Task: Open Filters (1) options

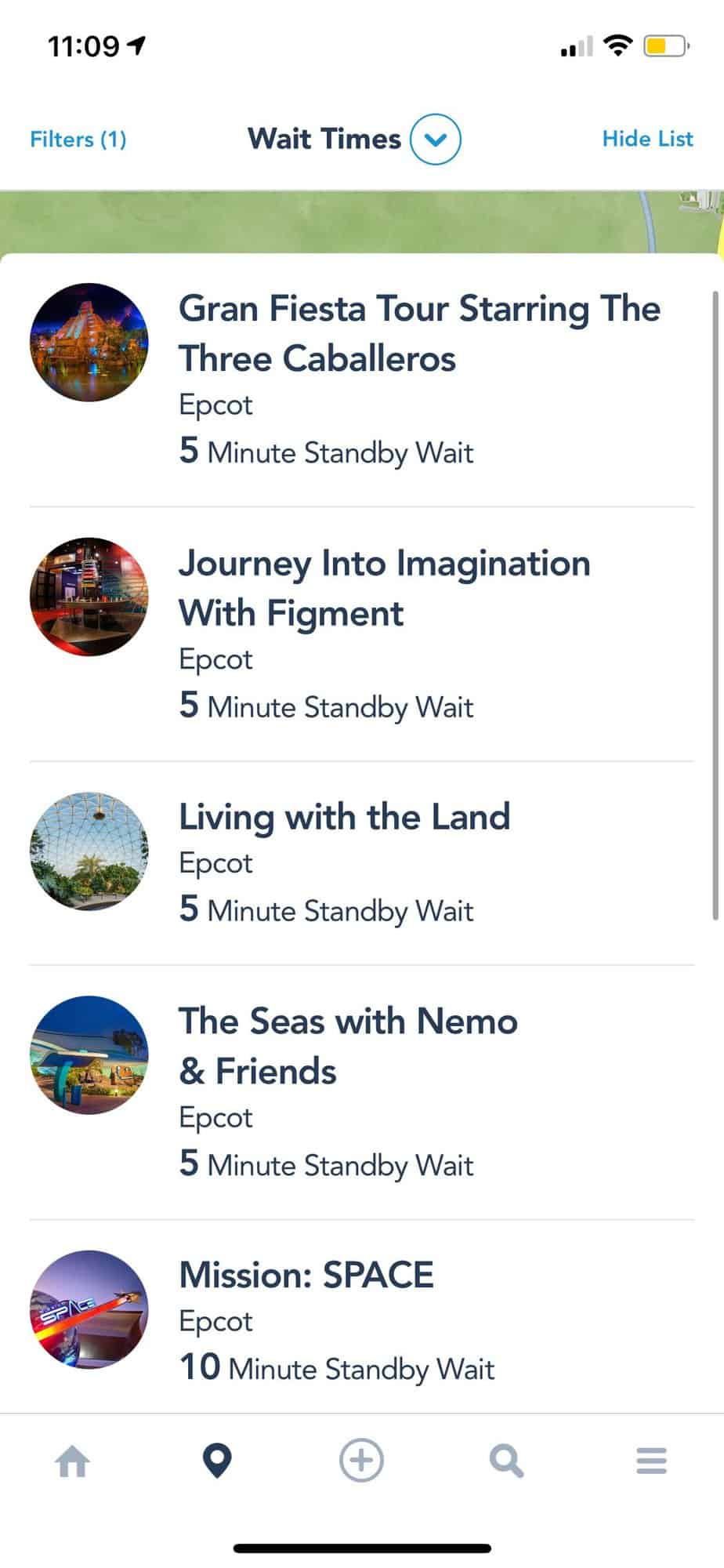Action: pyautogui.click(x=78, y=140)
